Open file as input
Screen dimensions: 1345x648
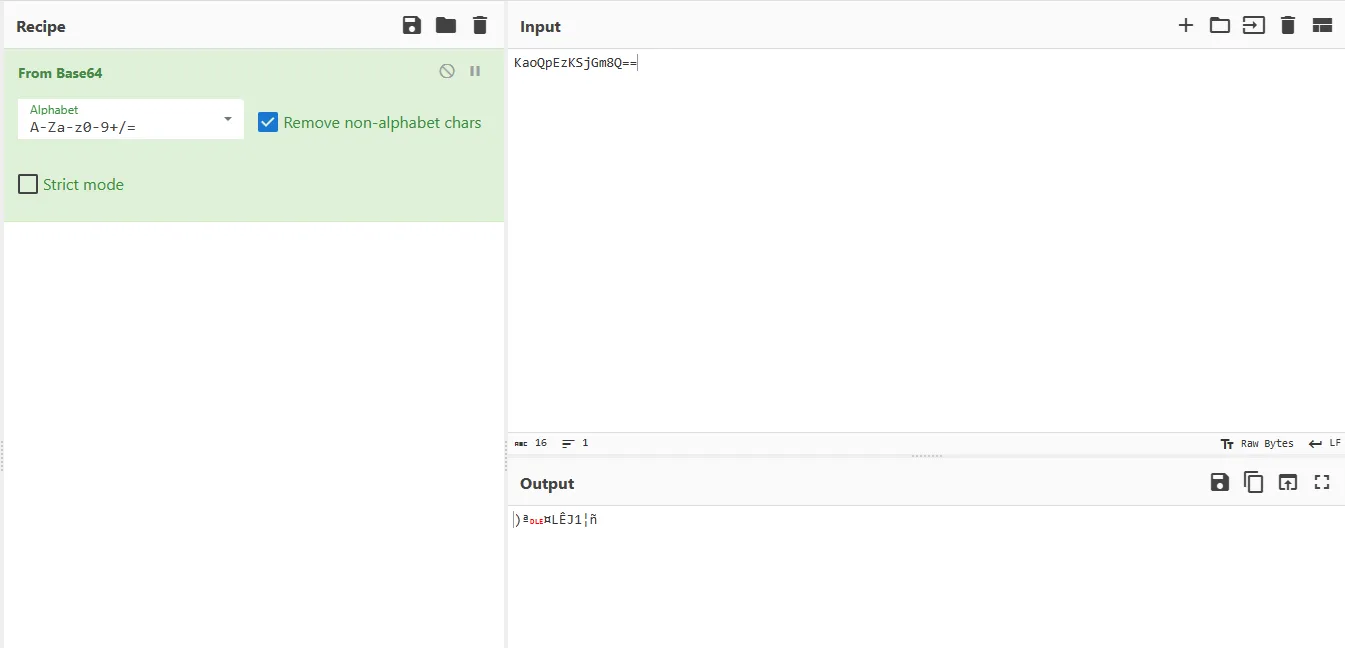click(1254, 26)
